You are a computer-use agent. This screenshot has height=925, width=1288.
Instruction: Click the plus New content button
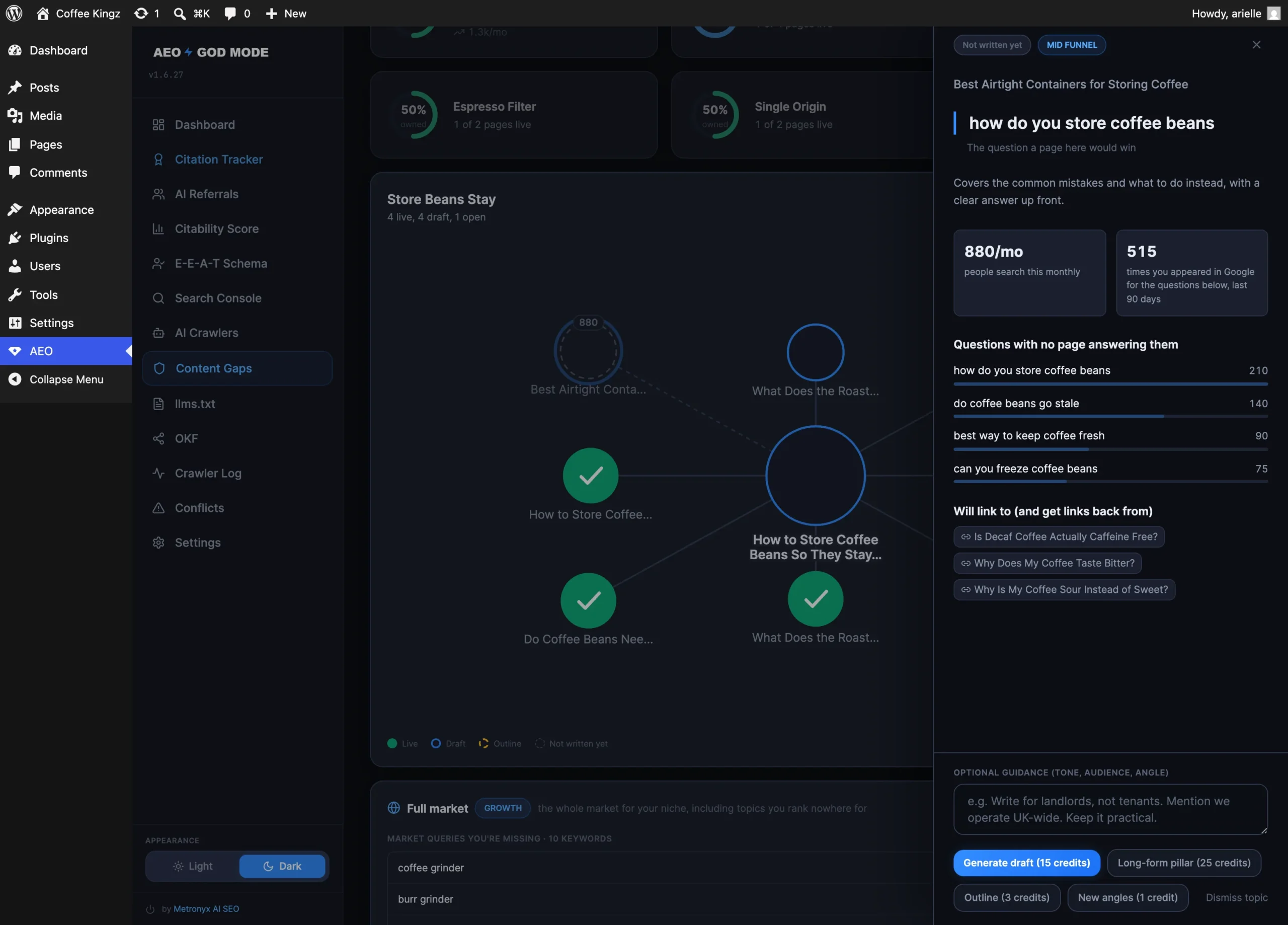point(286,13)
